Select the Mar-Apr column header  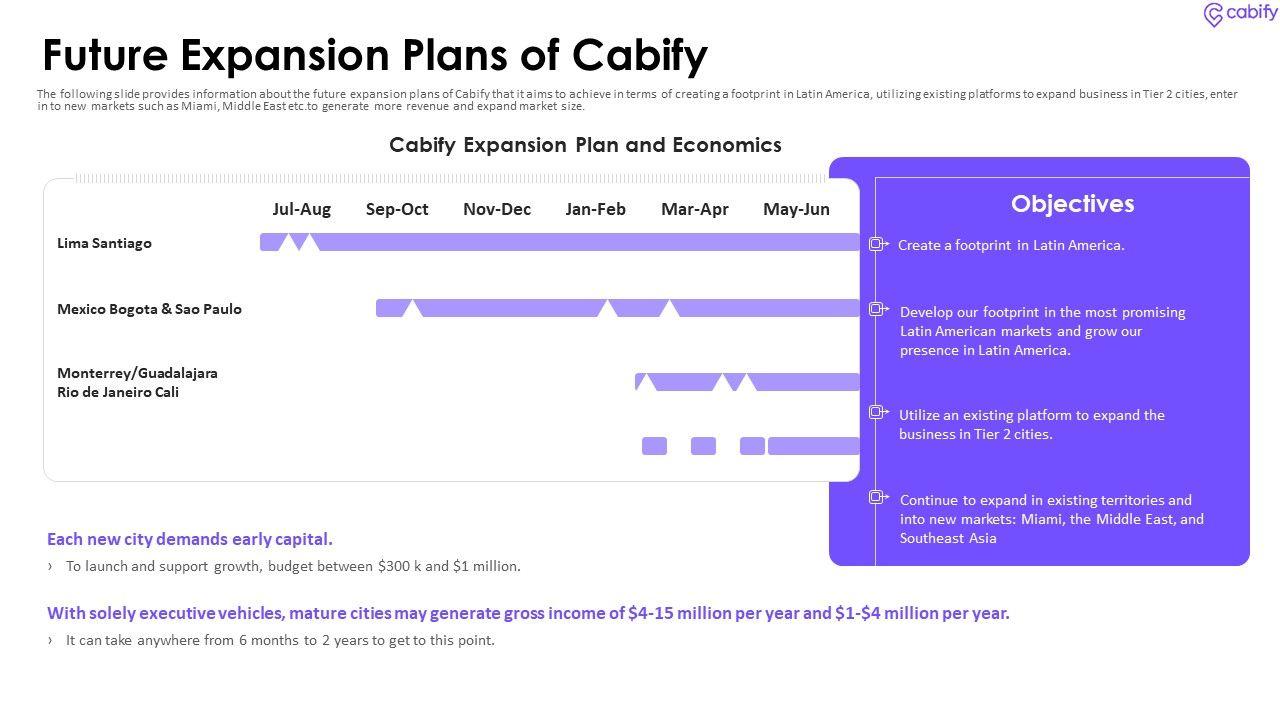click(694, 209)
